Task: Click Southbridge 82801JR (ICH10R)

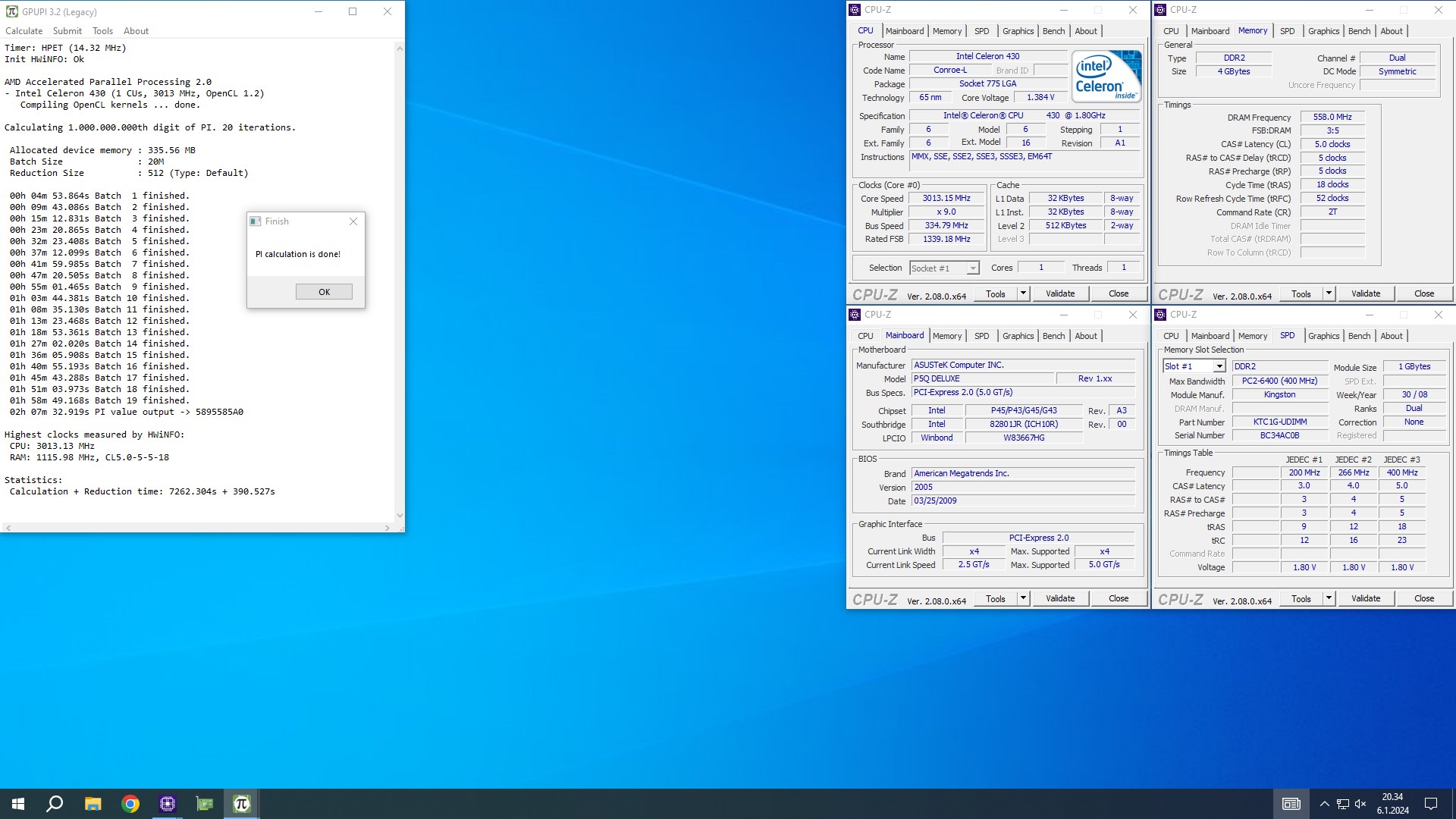Action: tap(1024, 424)
